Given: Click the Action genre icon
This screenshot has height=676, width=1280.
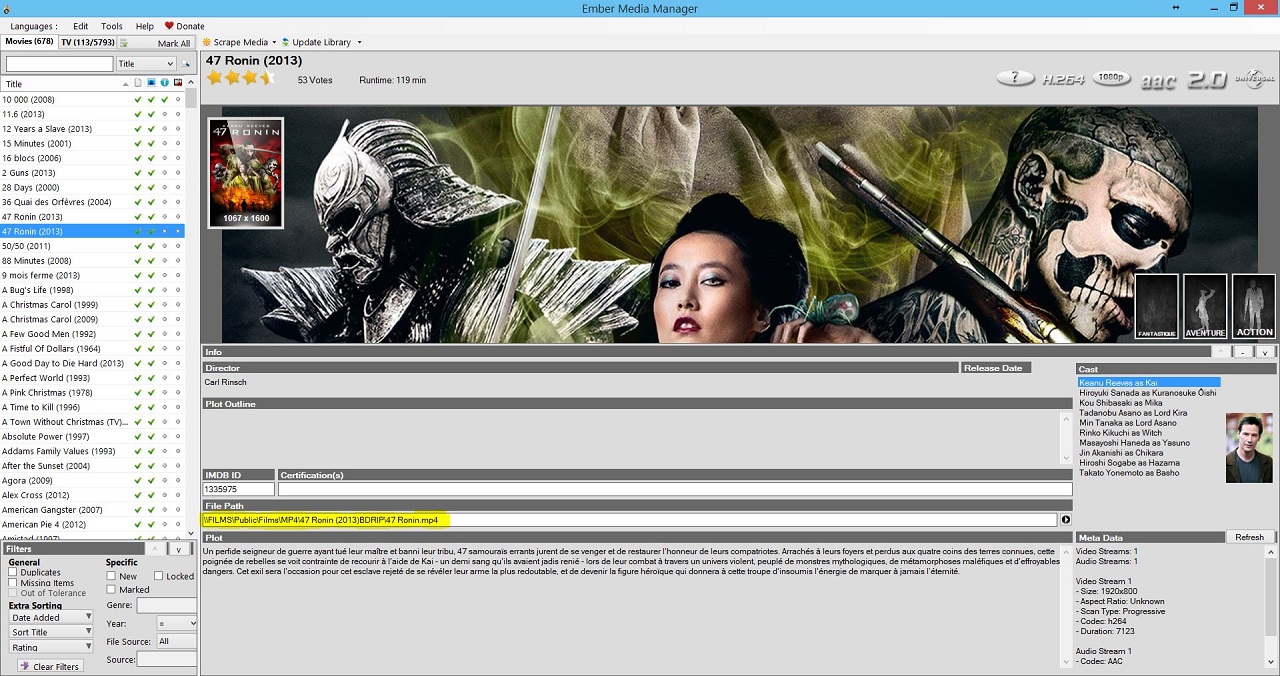Looking at the screenshot, I should (1254, 306).
